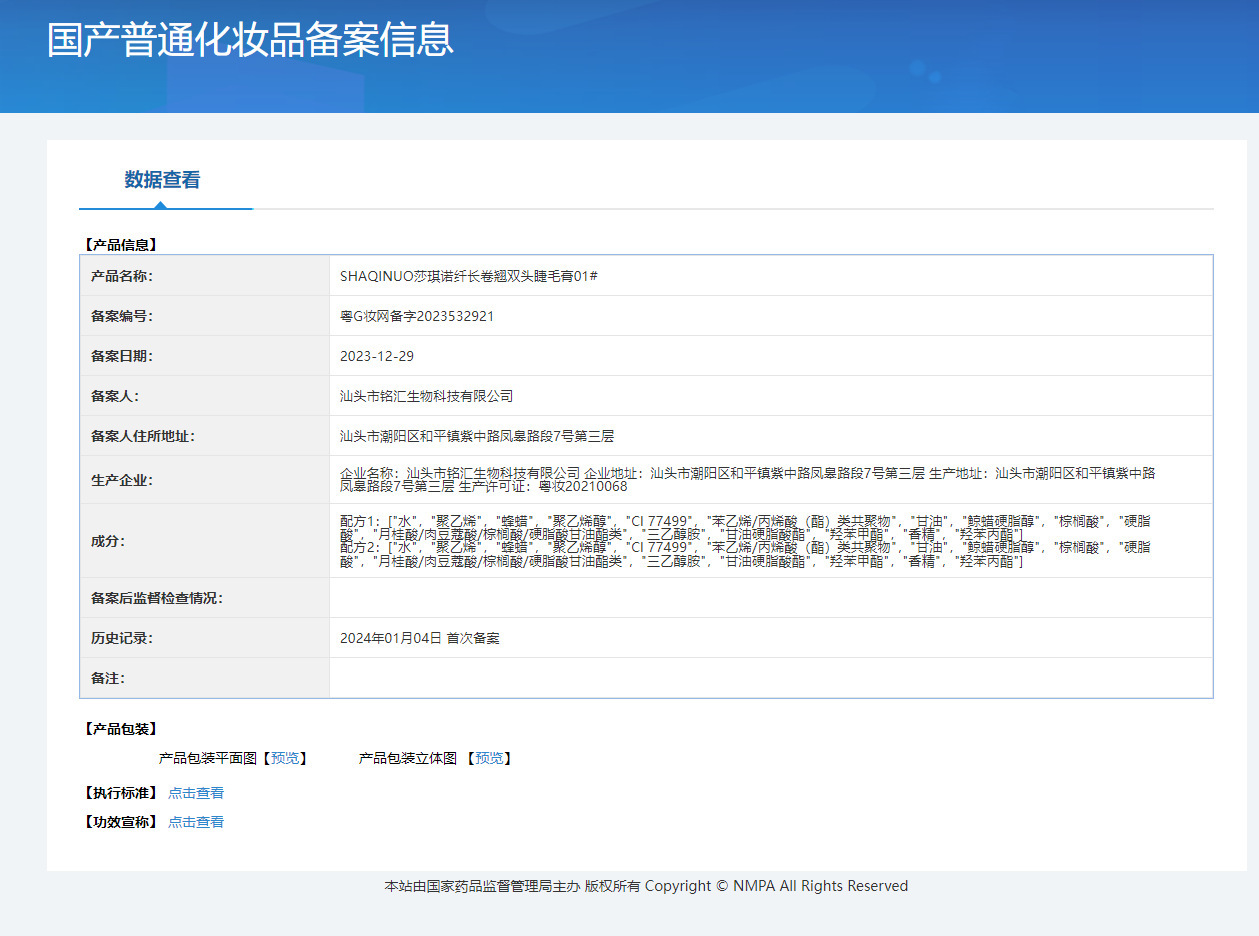Click the empty 备注 field cell
The height and width of the screenshot is (936, 1259).
pos(771,678)
